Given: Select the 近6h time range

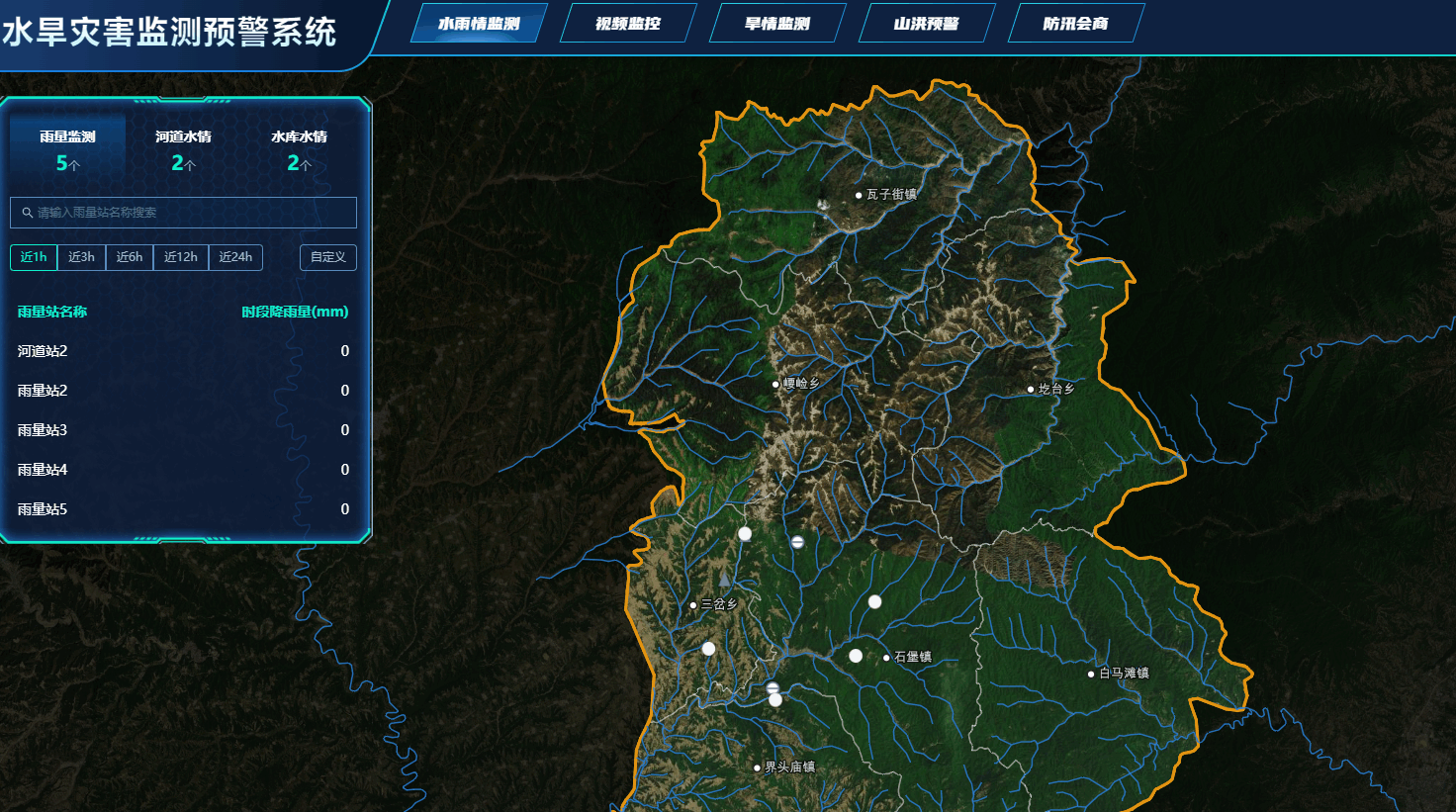Looking at the screenshot, I should click(130, 257).
